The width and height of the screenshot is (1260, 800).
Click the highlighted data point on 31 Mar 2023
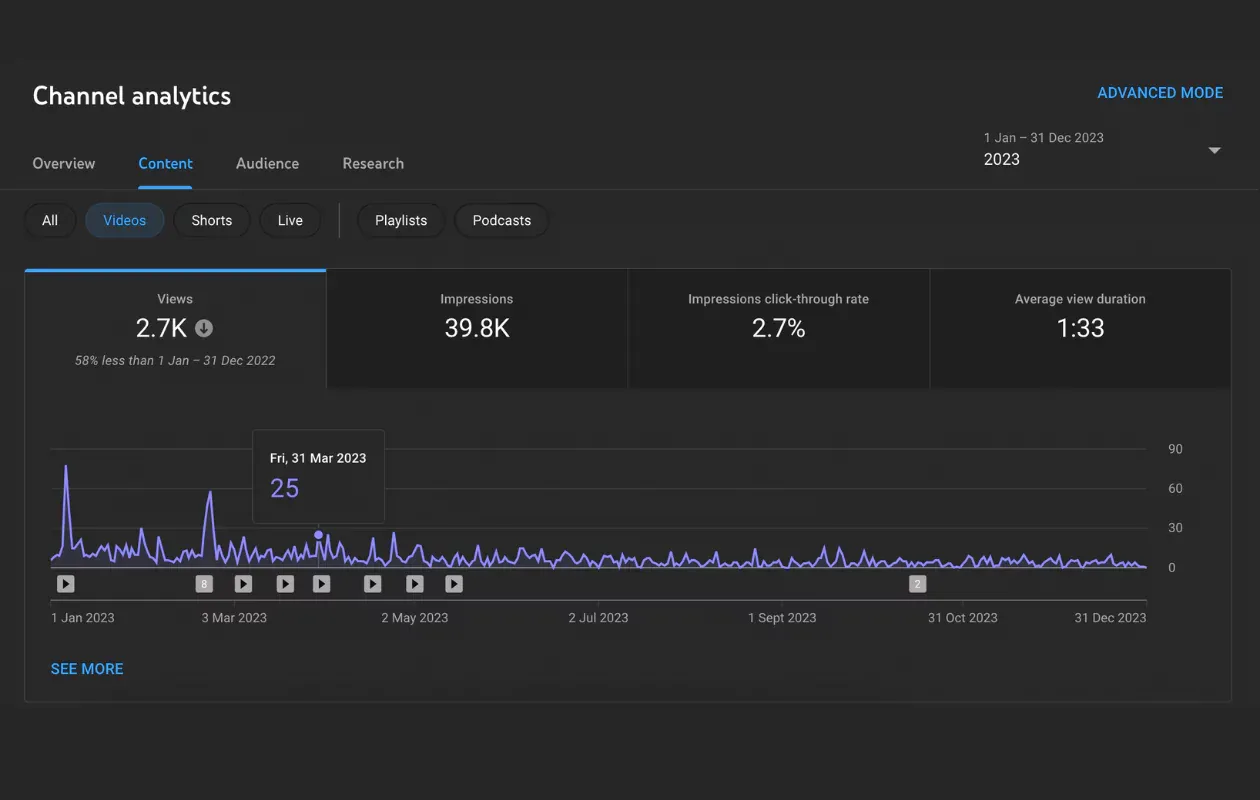(319, 535)
